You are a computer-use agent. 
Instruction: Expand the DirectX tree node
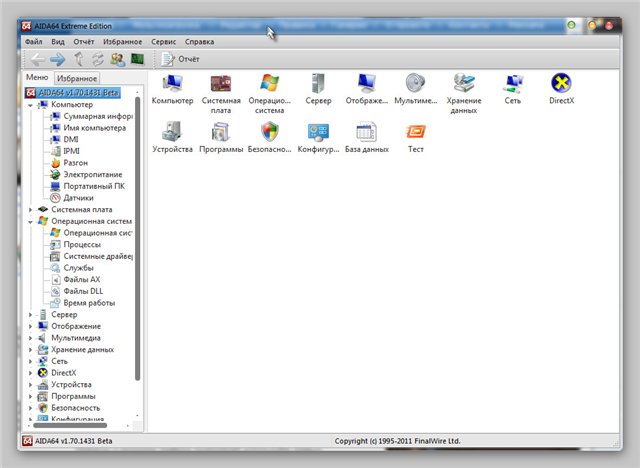click(30, 373)
